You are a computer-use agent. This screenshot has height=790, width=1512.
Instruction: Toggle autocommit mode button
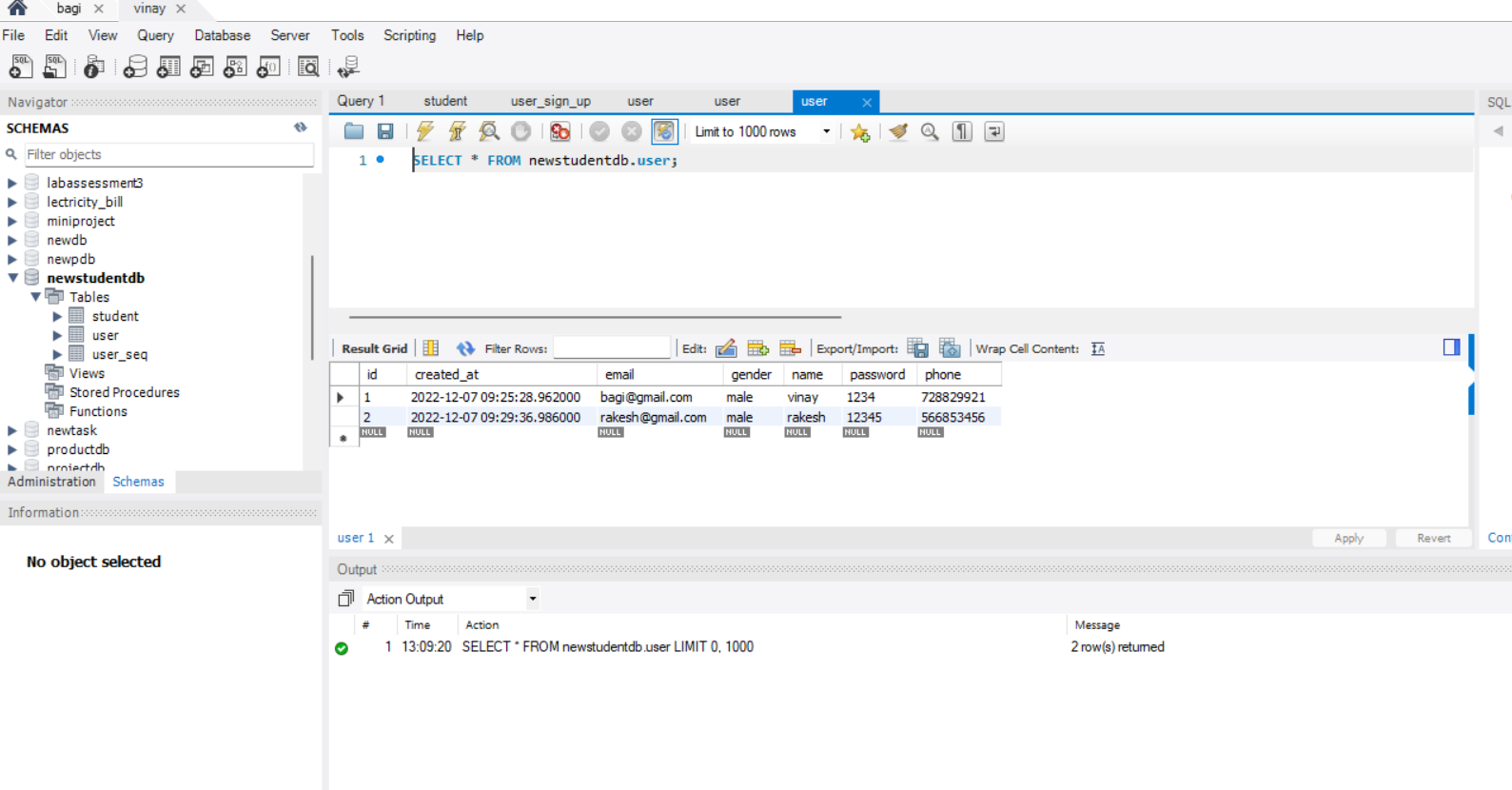click(x=664, y=131)
